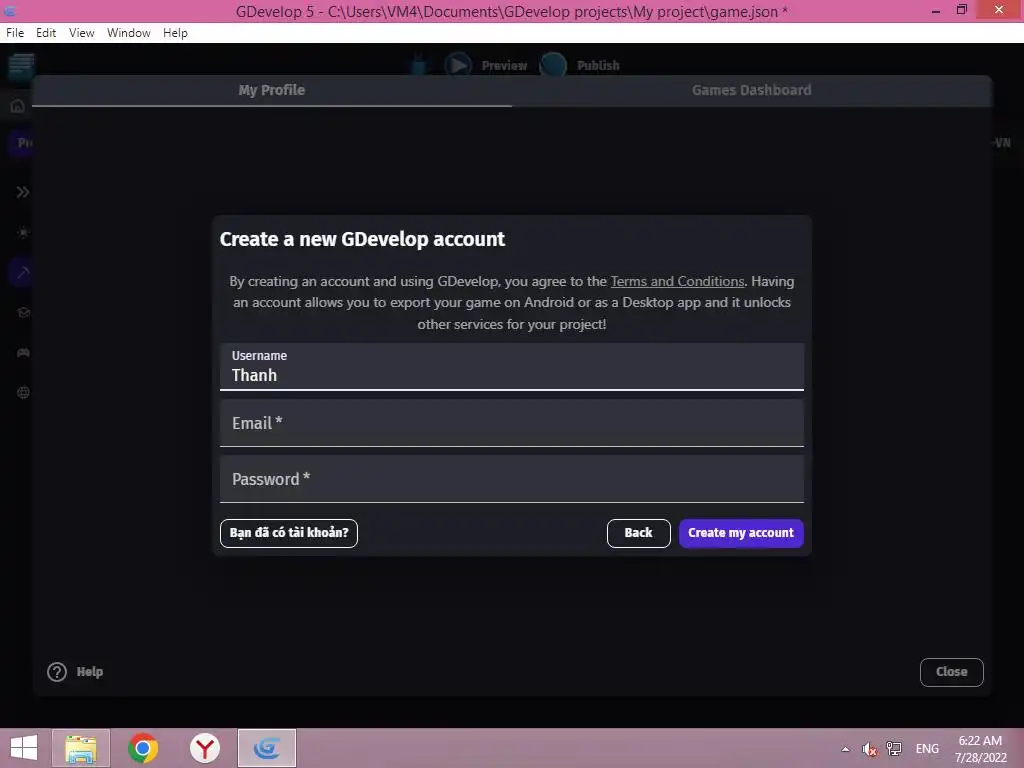Click the 'Bạn đã có tài khoản?' button
This screenshot has height=768, width=1024.
point(289,533)
